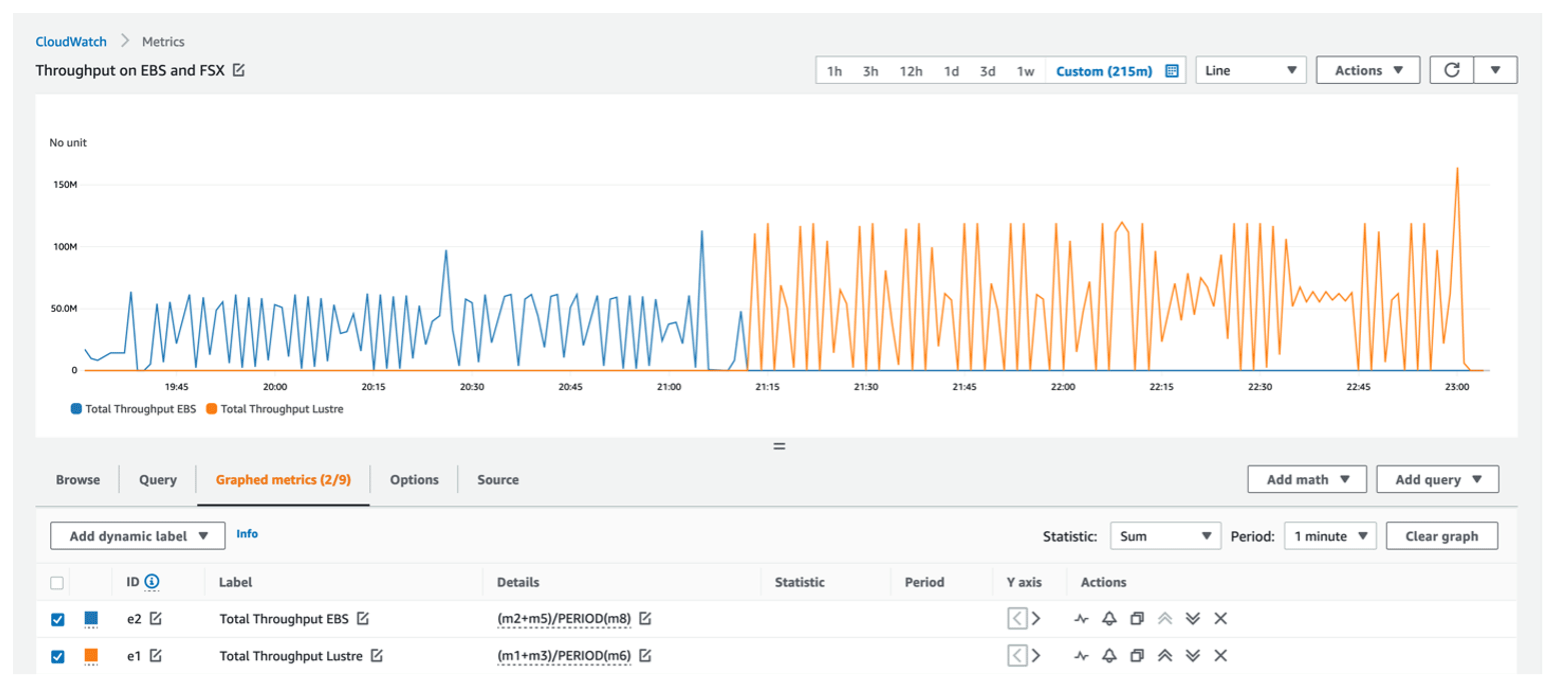Open the Period 1 minute dropdown

coord(1330,536)
